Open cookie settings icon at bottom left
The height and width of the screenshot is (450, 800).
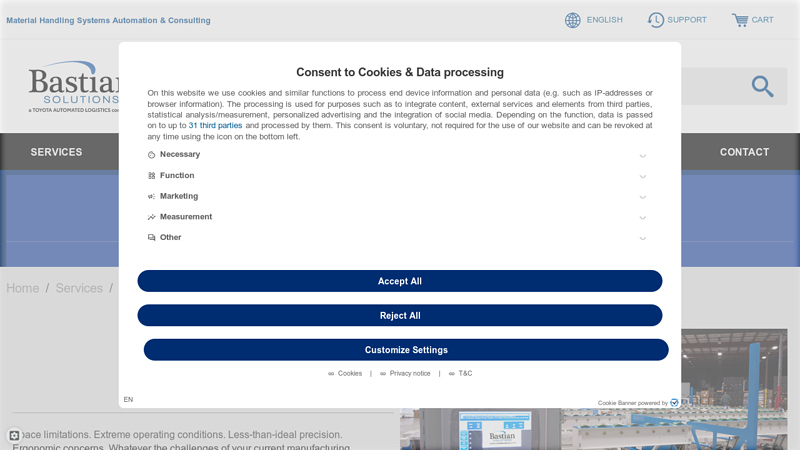click(x=14, y=435)
